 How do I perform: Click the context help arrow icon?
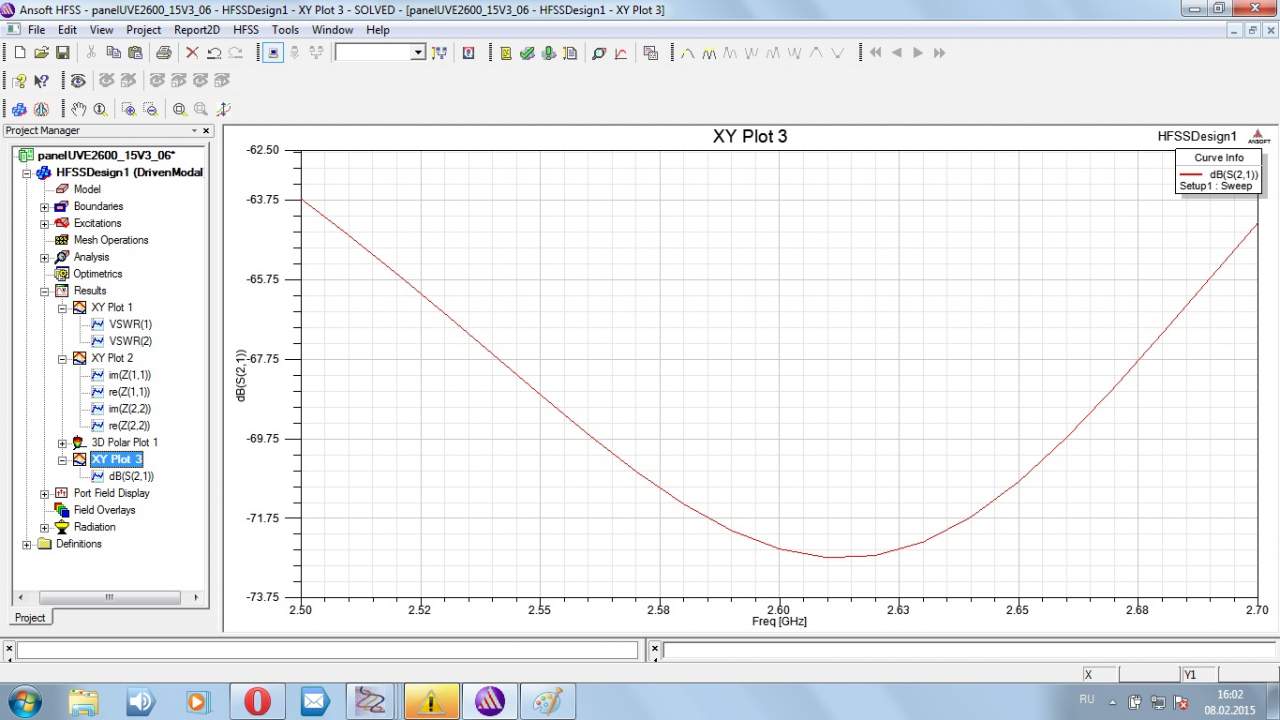[x=41, y=81]
